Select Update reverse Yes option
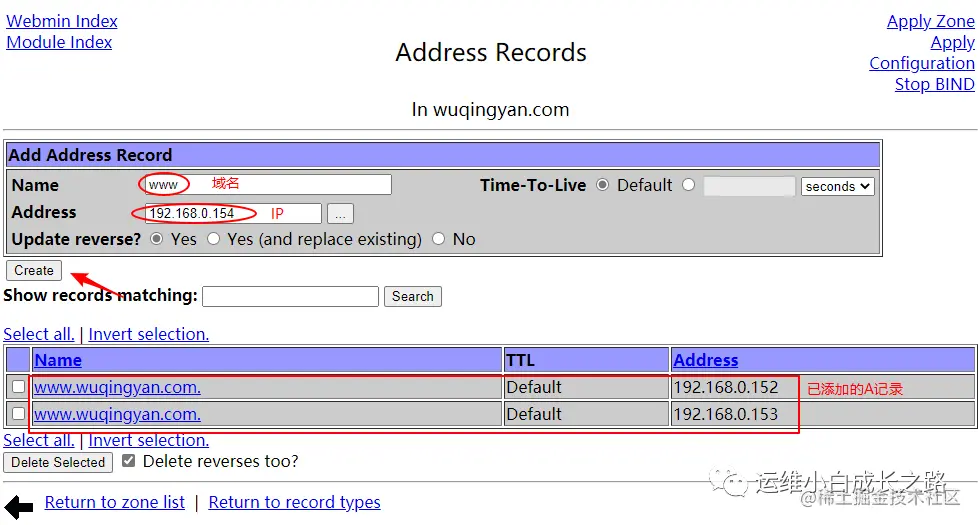Screen dimensions: 978x525 click(157, 239)
